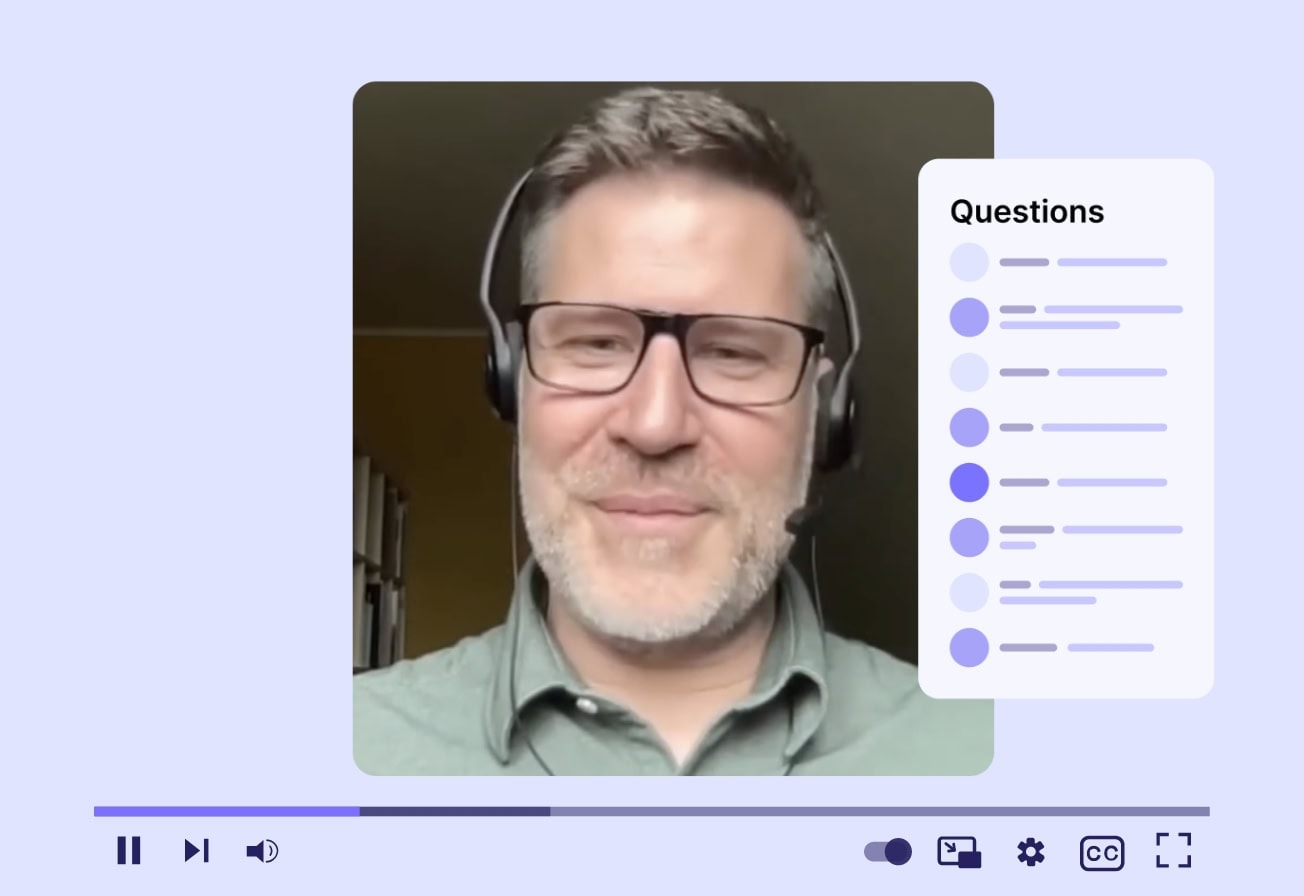This screenshot has width=1304, height=896.
Task: Click the Questions panel heading
Action: (x=1026, y=212)
